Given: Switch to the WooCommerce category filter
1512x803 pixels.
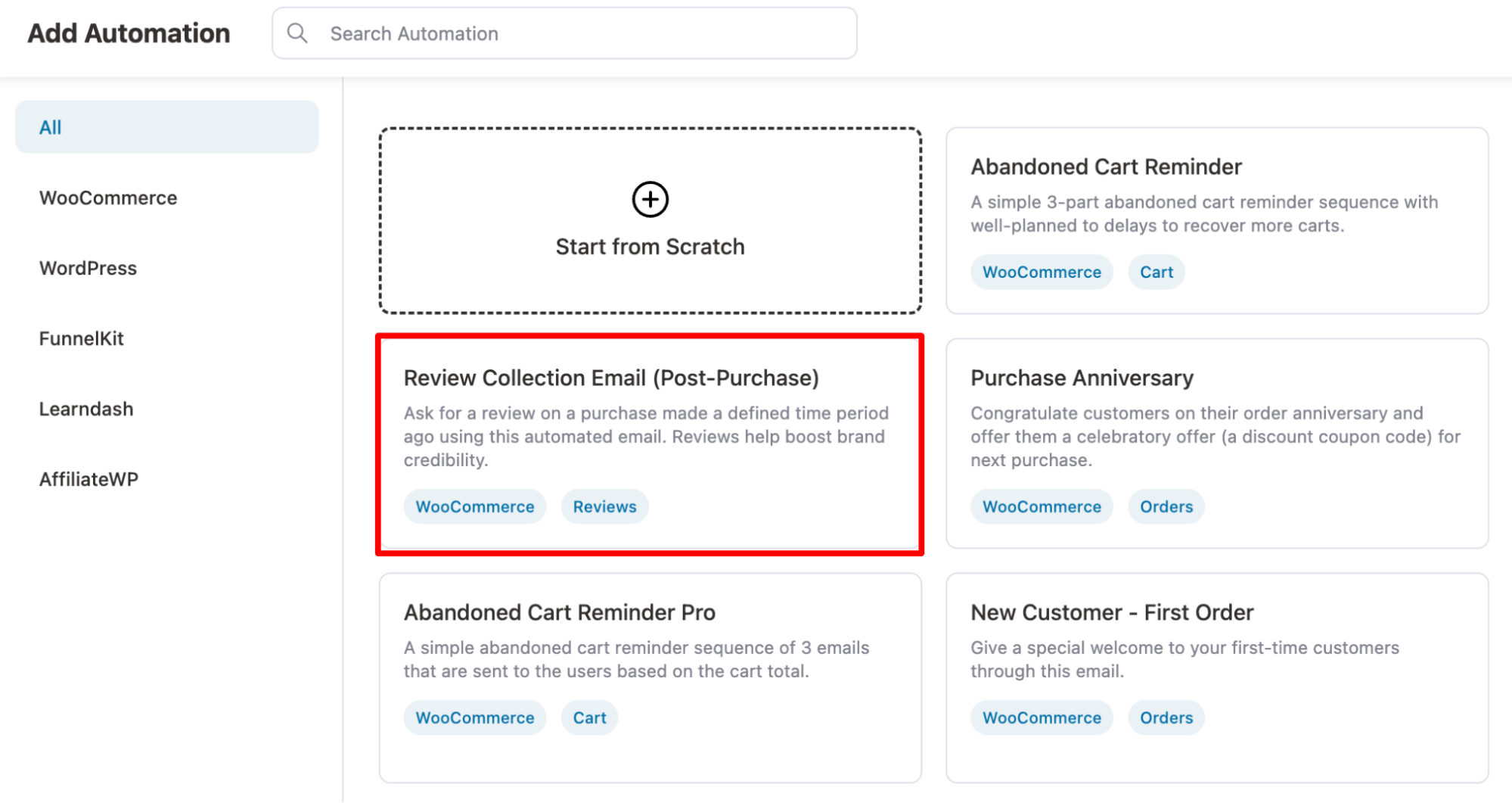Looking at the screenshot, I should point(110,198).
